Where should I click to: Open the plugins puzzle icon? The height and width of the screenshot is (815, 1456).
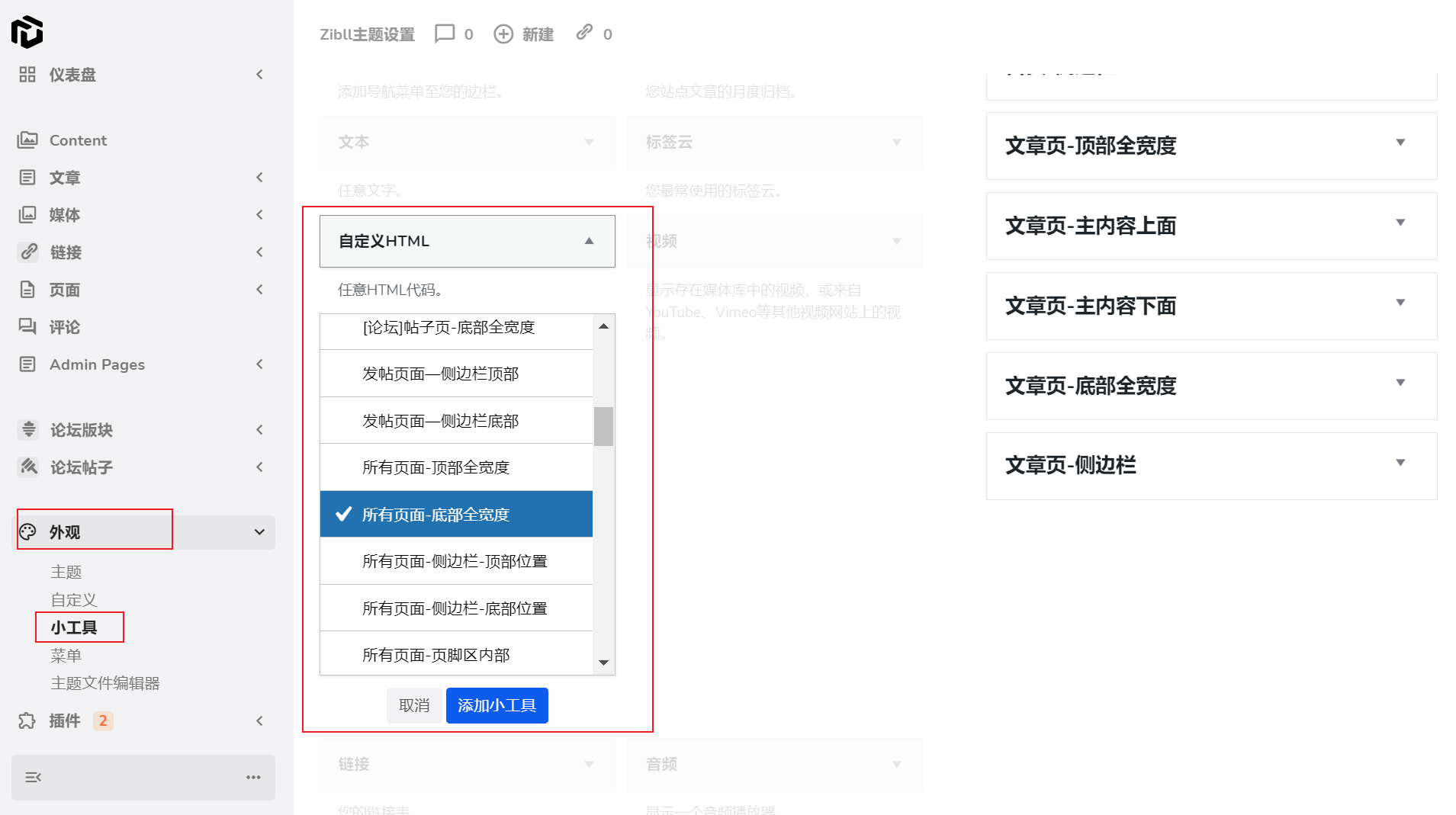click(27, 720)
